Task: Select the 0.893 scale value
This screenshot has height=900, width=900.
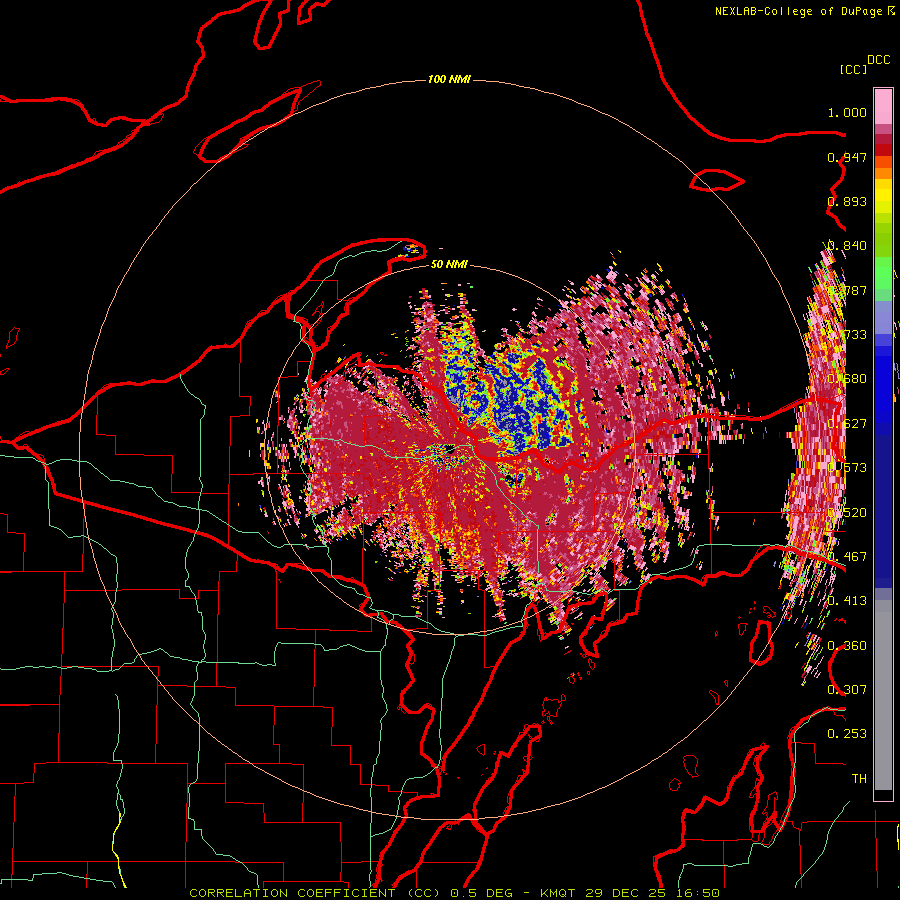Action: click(x=847, y=201)
